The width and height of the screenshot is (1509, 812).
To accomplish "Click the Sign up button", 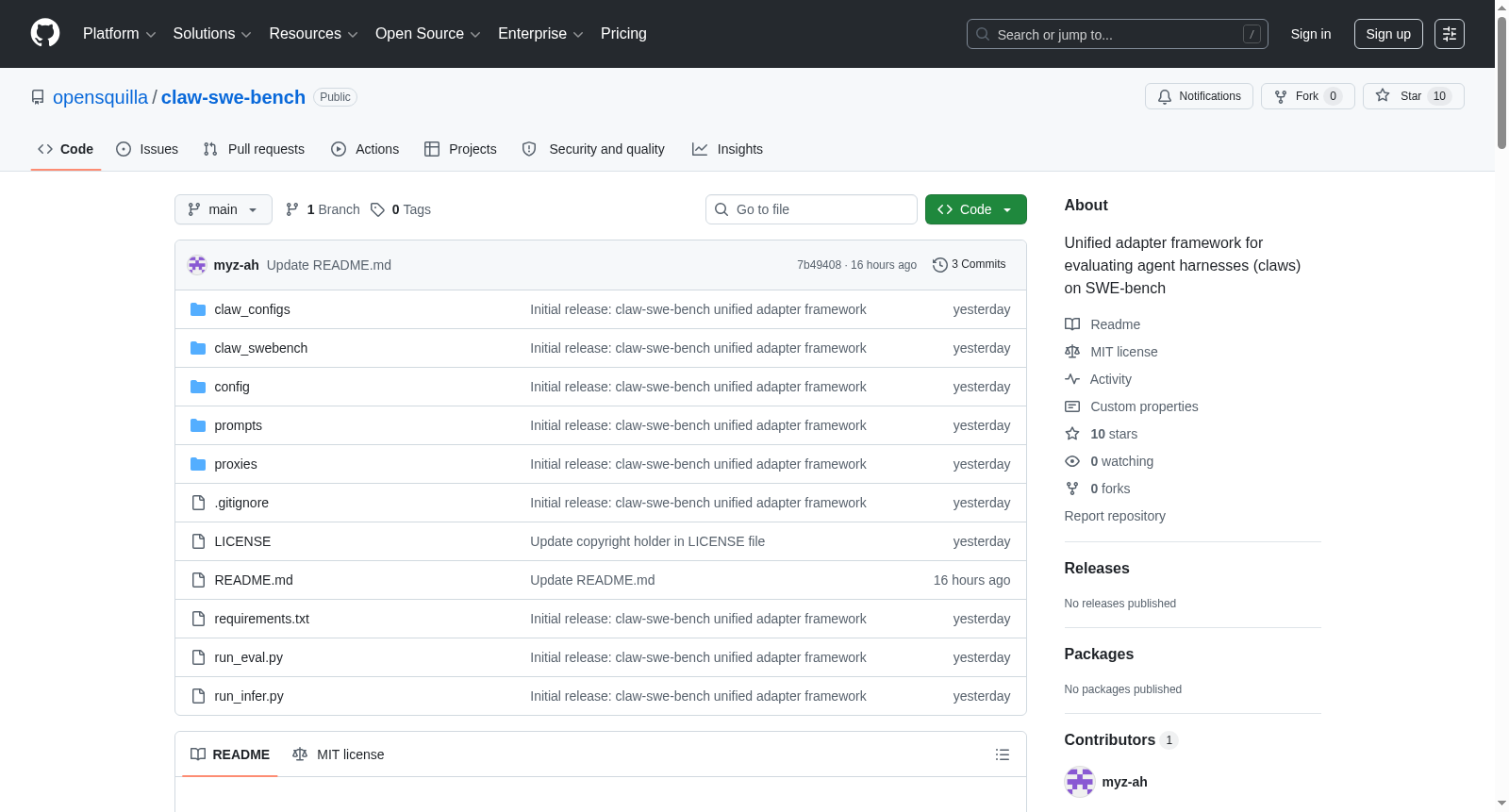I will click(x=1388, y=34).
